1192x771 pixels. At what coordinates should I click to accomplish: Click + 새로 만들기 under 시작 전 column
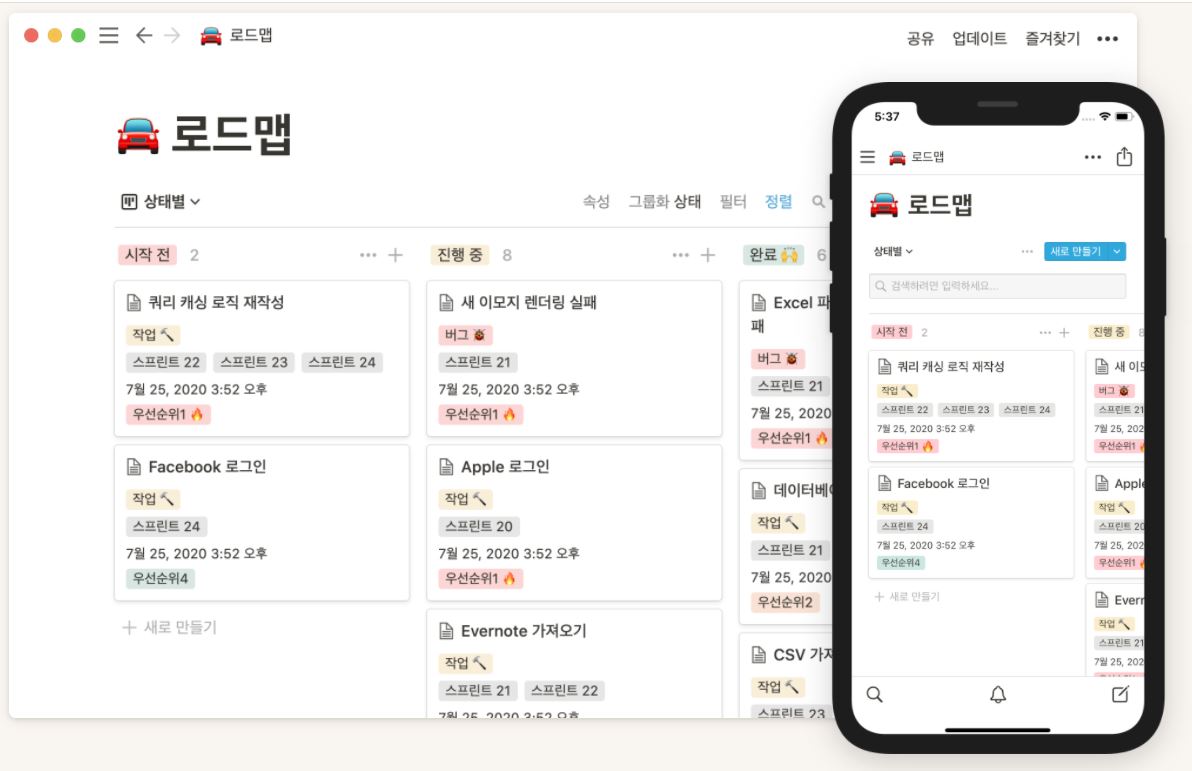(x=170, y=627)
